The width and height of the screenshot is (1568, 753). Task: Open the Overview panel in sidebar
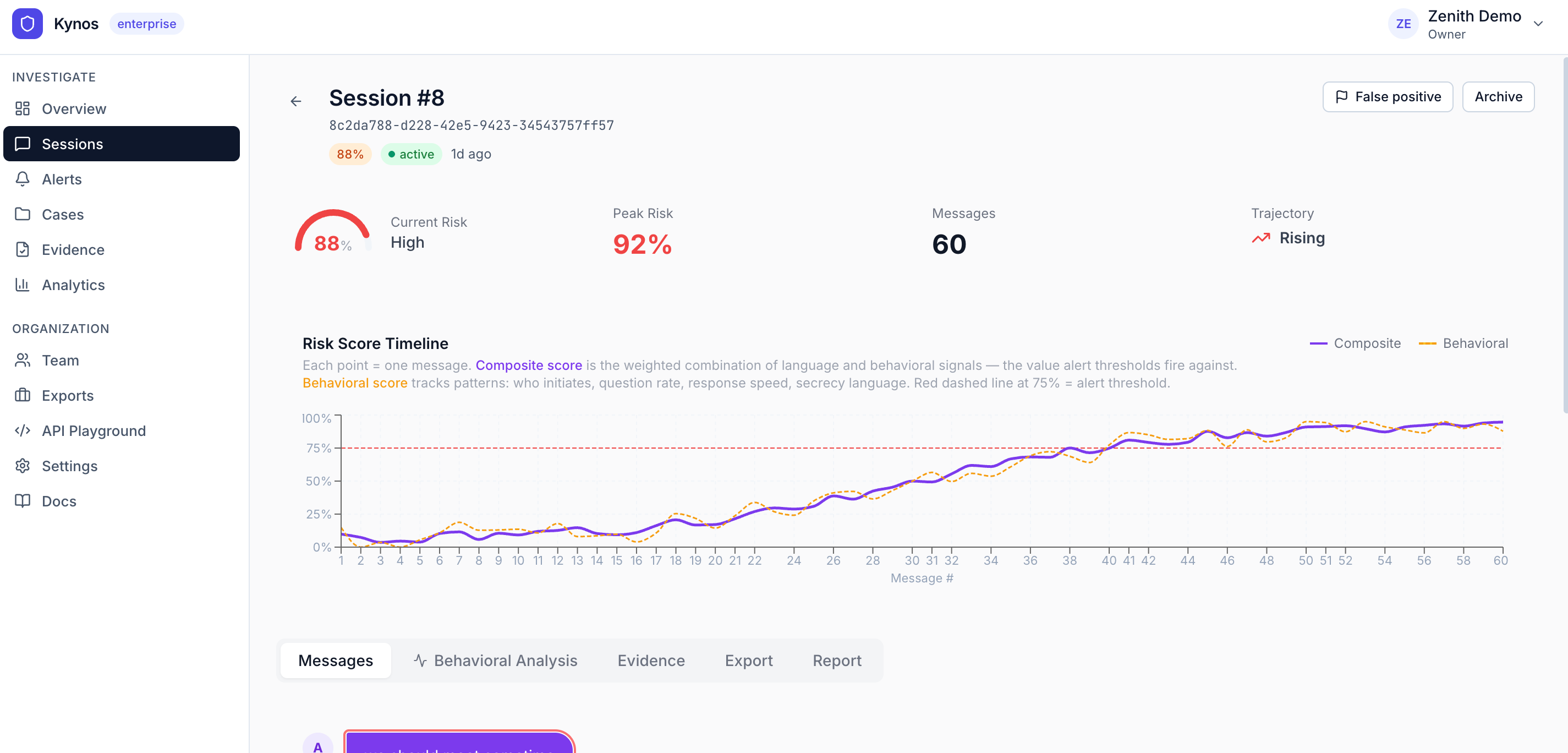74,108
